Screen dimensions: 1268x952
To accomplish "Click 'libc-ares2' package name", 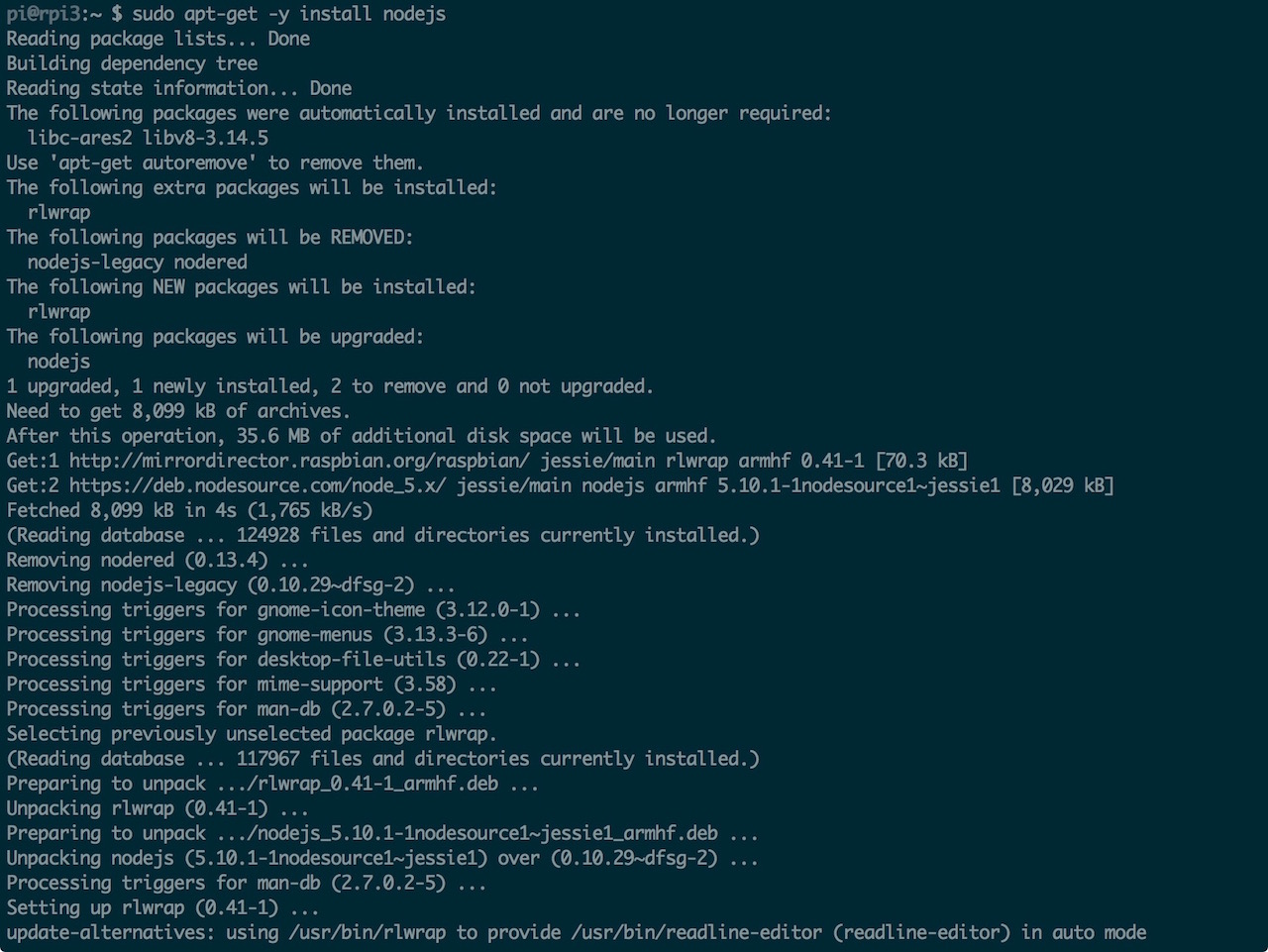I will tap(80, 138).
